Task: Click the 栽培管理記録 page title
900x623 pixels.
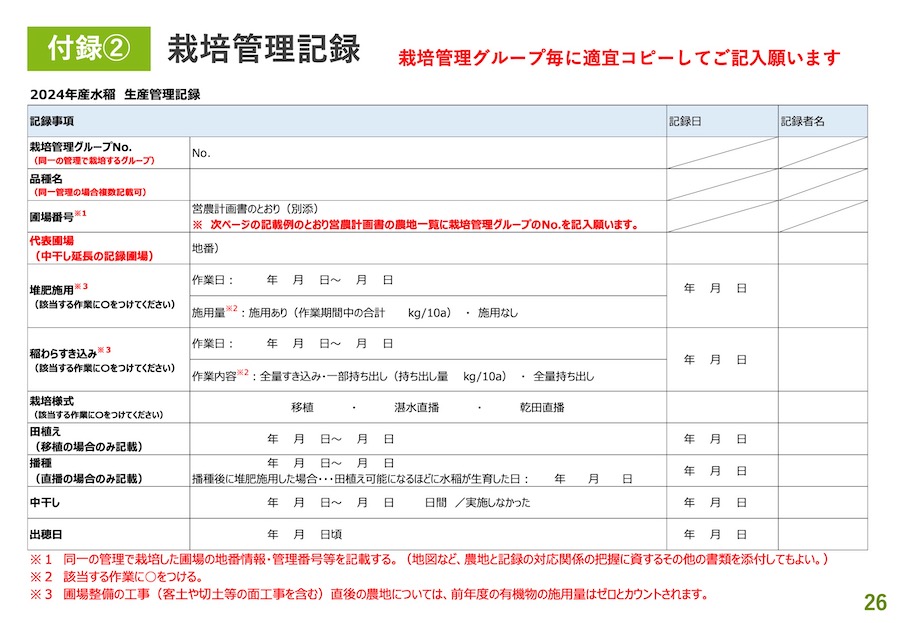Action: pos(264,48)
